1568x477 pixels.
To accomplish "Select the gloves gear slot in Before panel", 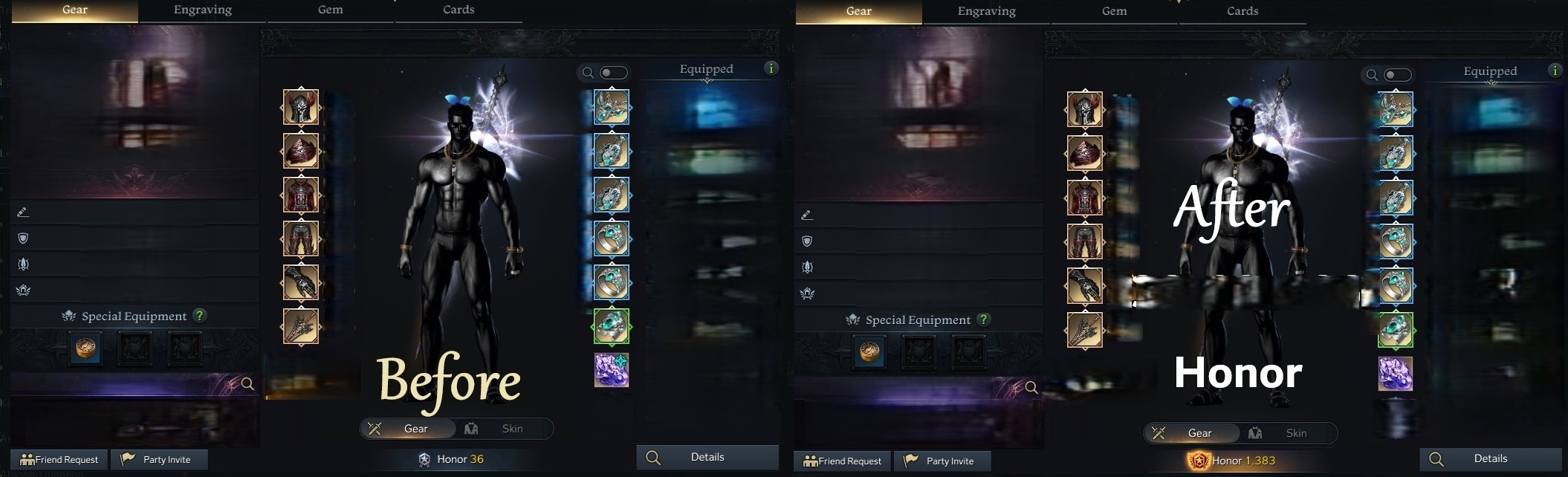I will (x=301, y=282).
